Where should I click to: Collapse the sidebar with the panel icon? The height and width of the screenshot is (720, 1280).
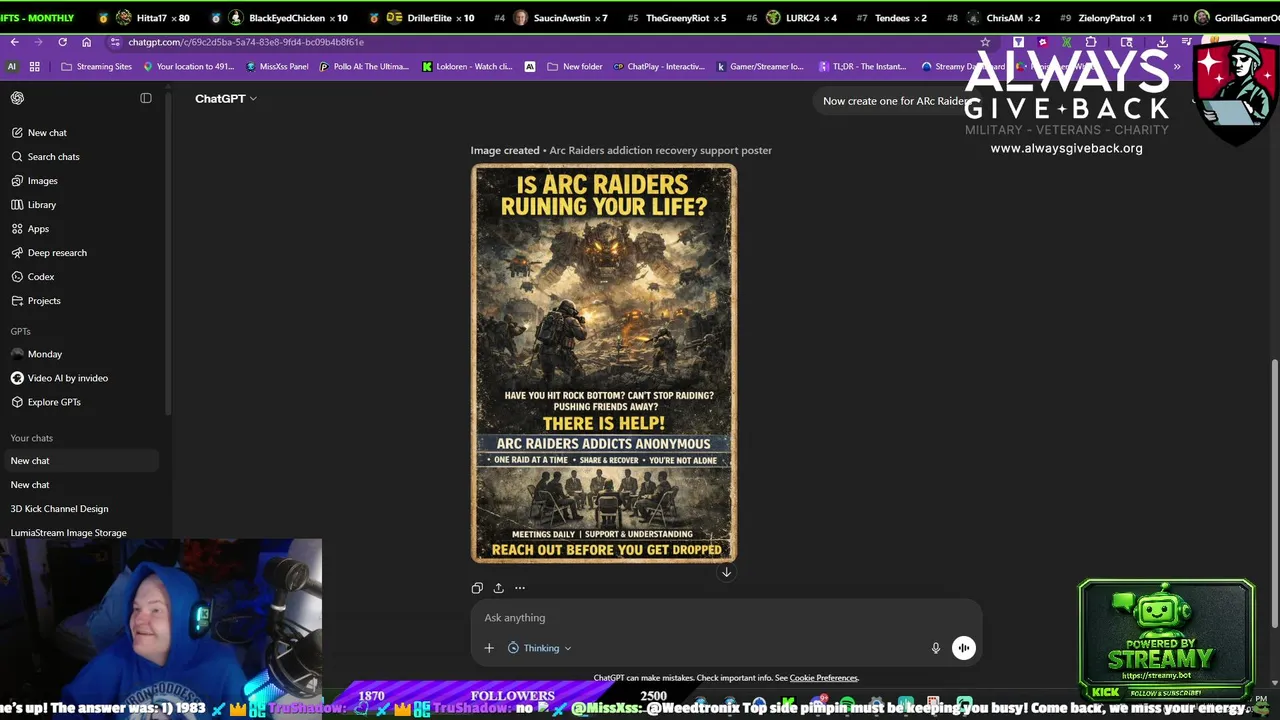pyautogui.click(x=146, y=98)
